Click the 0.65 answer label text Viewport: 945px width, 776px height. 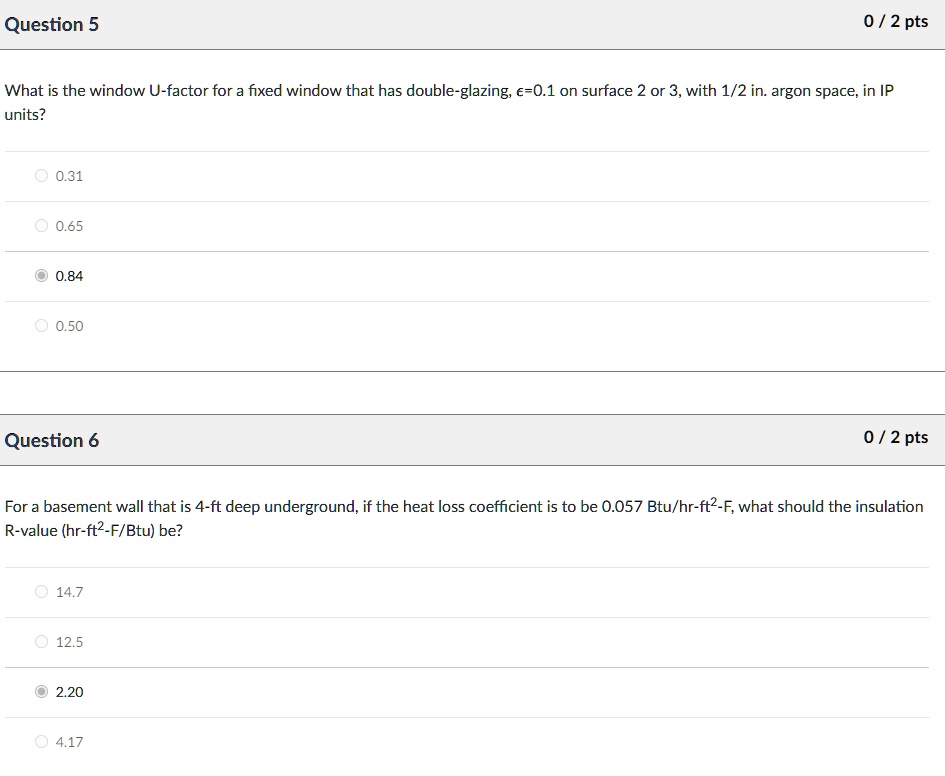pyautogui.click(x=69, y=226)
